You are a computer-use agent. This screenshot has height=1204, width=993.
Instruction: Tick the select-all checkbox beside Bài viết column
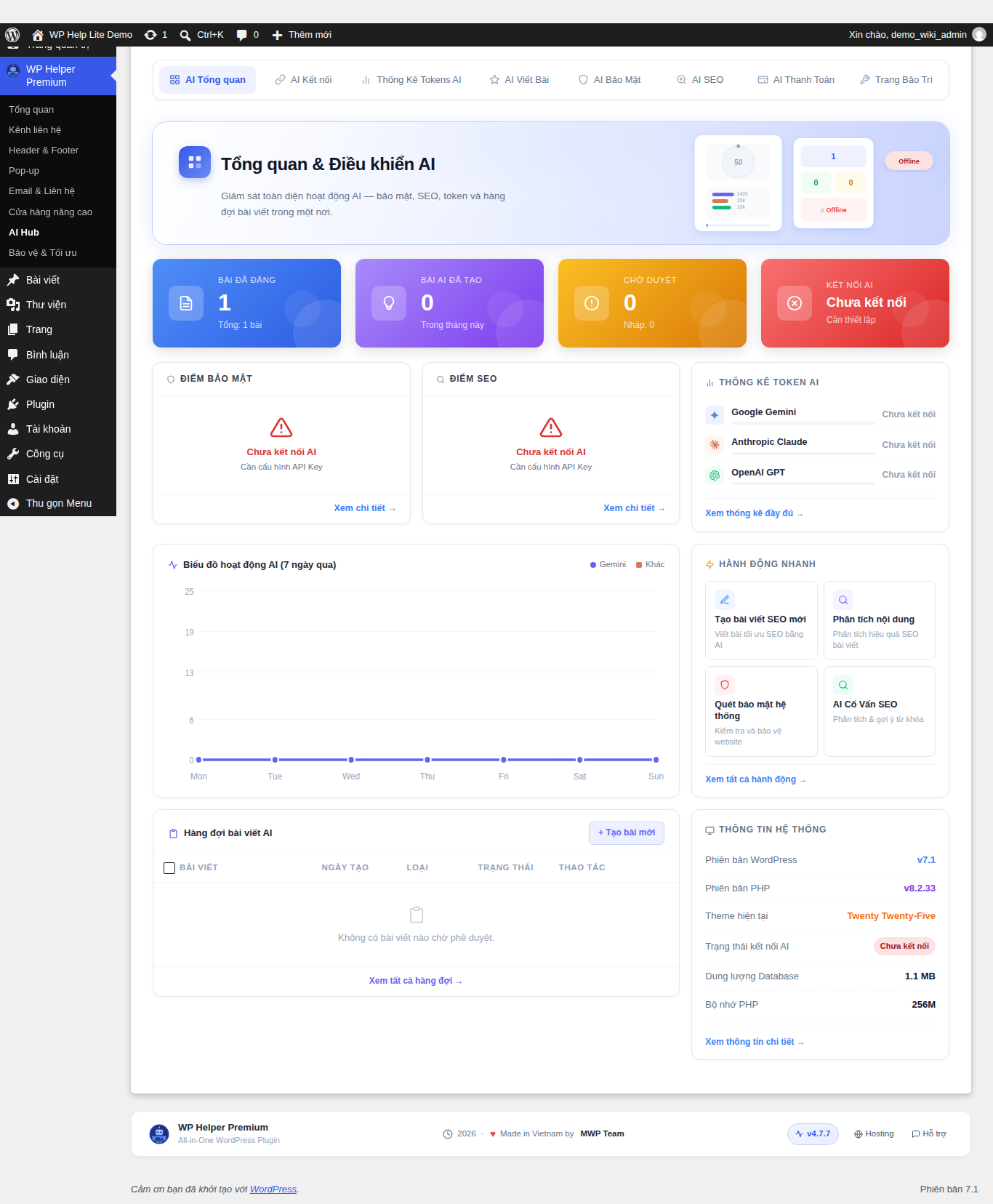tap(169, 868)
